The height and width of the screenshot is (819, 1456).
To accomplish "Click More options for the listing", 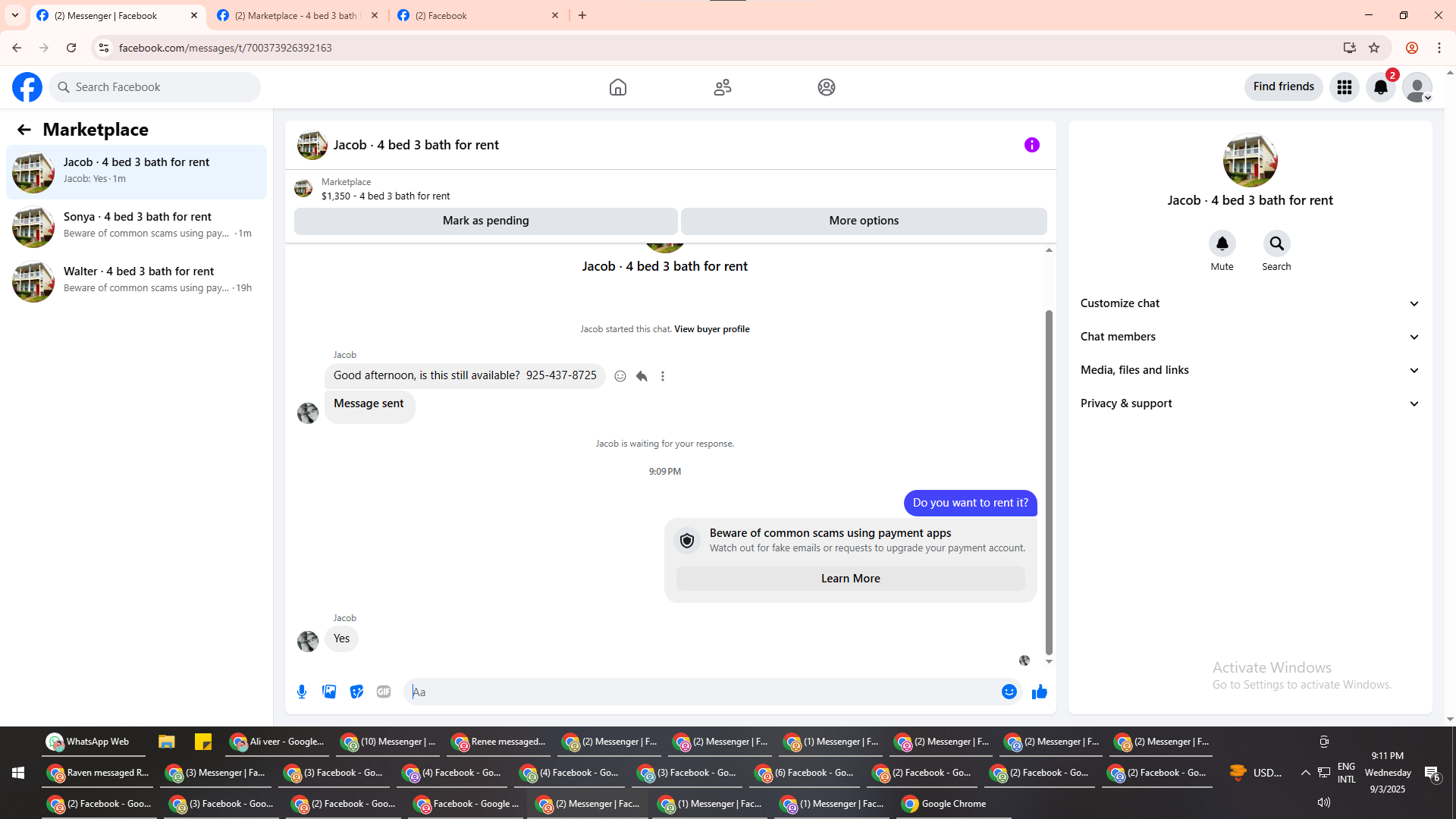I will [x=864, y=221].
